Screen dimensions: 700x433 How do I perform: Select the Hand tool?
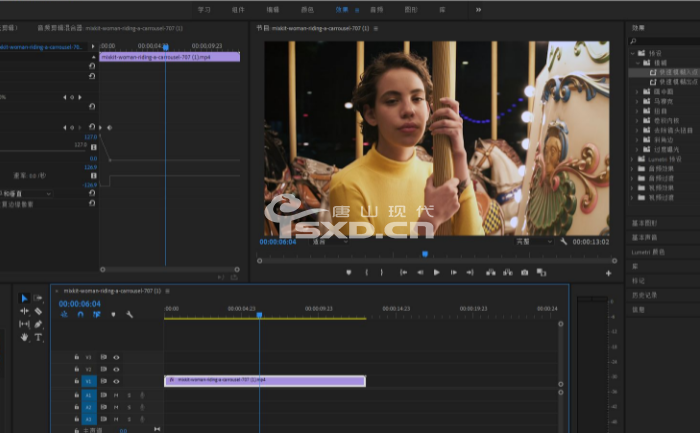(24, 337)
